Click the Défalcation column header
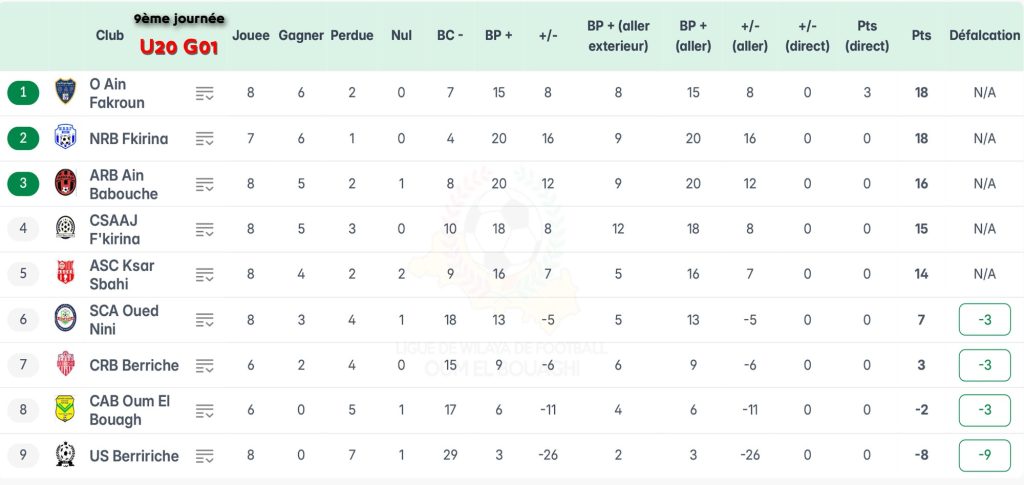The width and height of the screenshot is (1024, 485). tap(984, 35)
